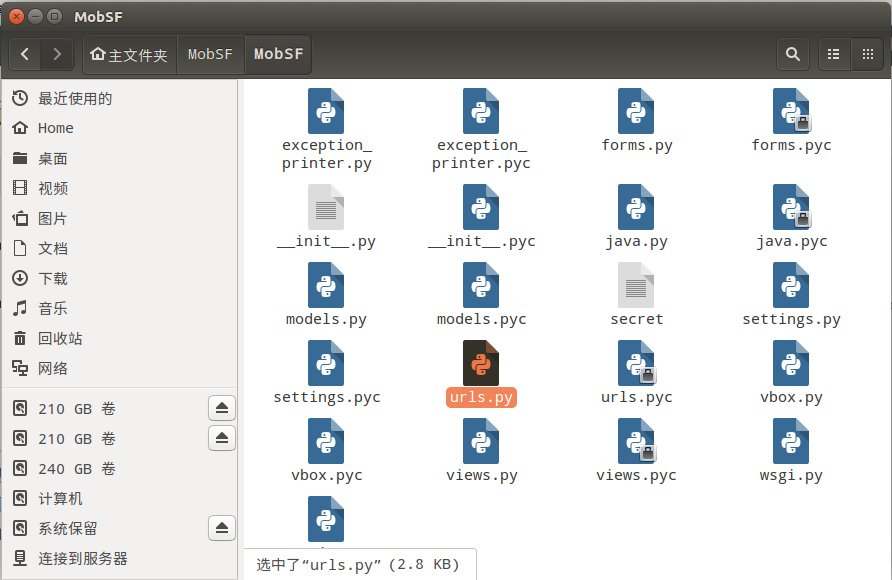Screen dimensions: 892x580
Task: Navigate to 主文件夹 home breadcrumb
Action: coord(130,55)
